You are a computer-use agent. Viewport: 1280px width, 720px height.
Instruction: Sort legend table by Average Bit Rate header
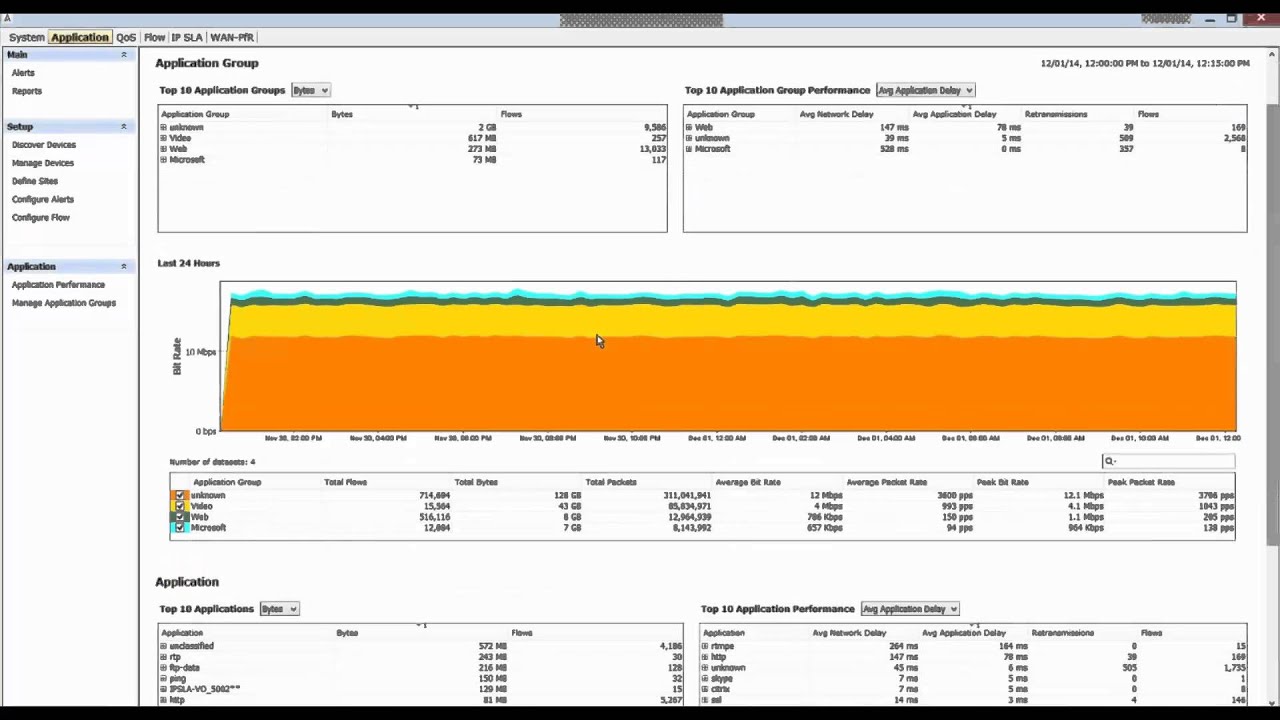point(748,482)
